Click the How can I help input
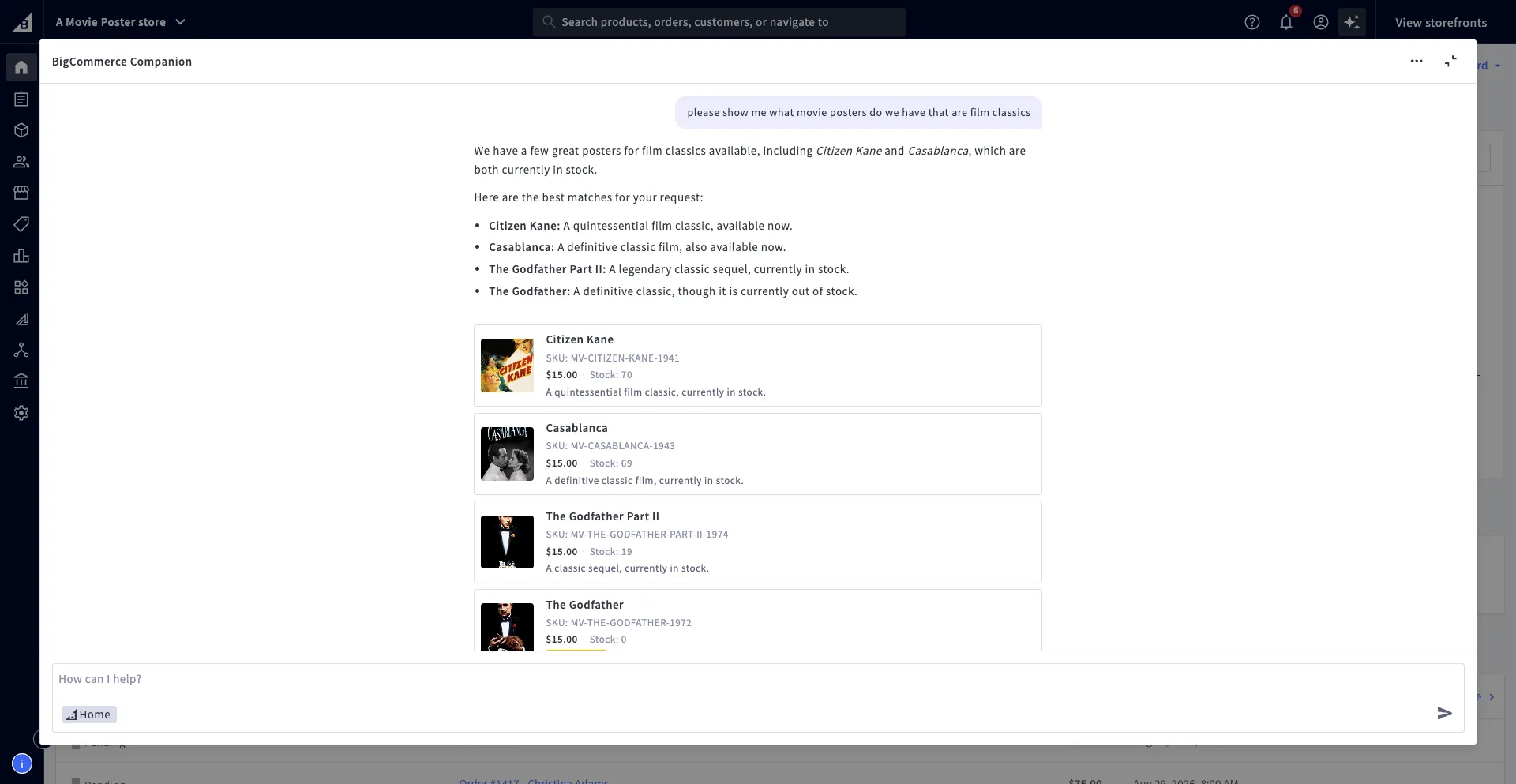 (758, 679)
